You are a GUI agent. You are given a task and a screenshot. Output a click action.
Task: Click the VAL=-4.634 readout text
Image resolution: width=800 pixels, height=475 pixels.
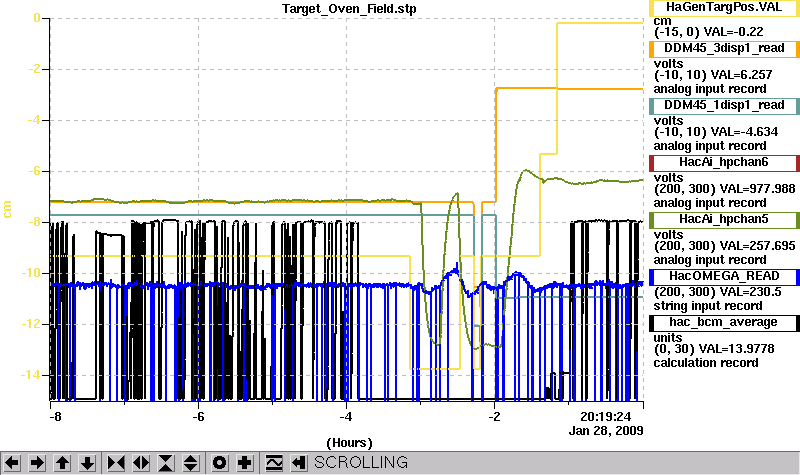pyautogui.click(x=744, y=132)
